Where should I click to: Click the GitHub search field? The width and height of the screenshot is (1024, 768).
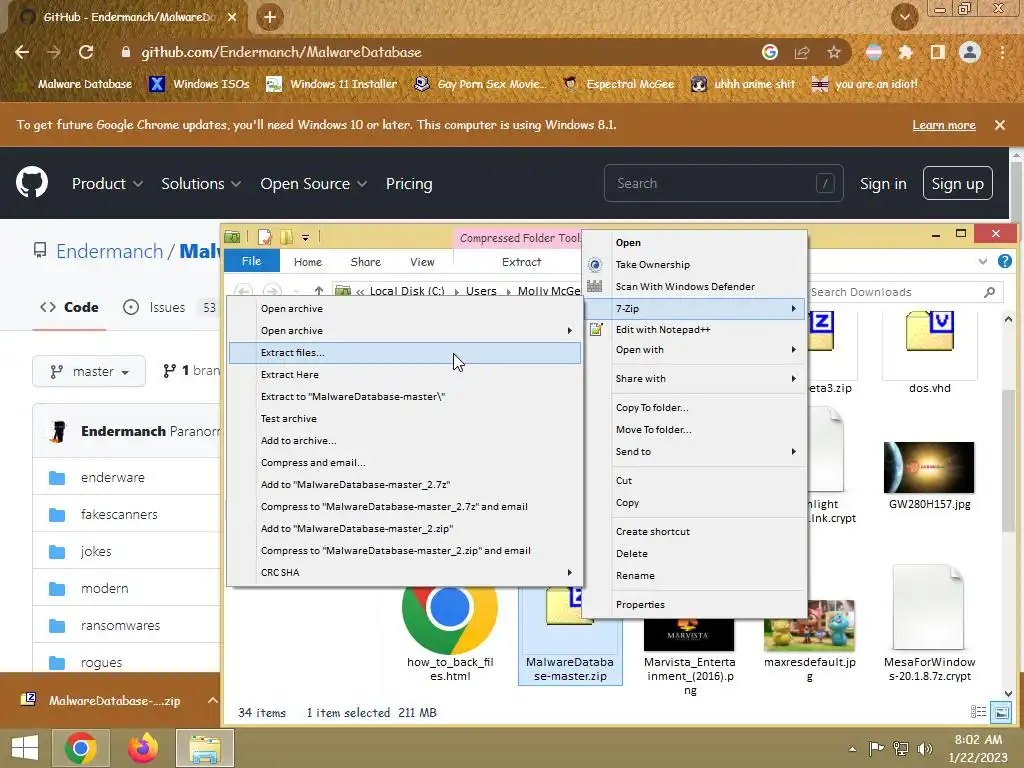tap(724, 184)
